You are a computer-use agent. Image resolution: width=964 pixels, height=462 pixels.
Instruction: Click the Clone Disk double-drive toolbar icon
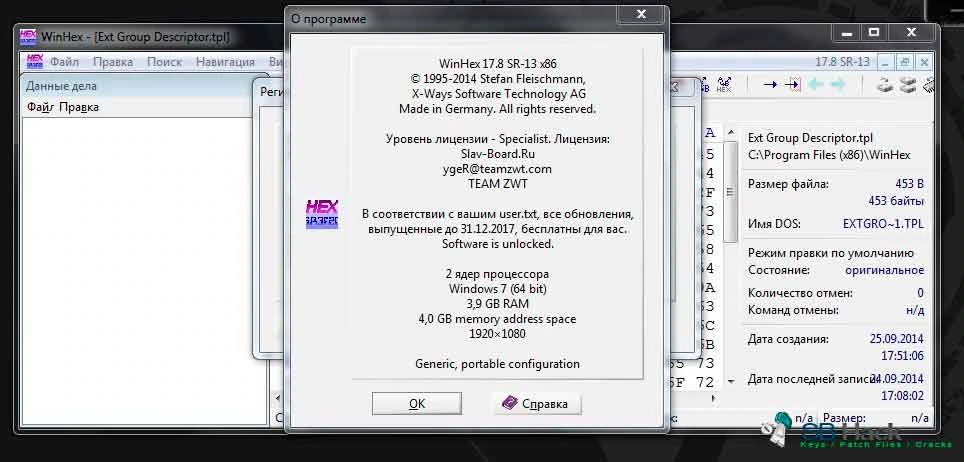click(x=908, y=85)
